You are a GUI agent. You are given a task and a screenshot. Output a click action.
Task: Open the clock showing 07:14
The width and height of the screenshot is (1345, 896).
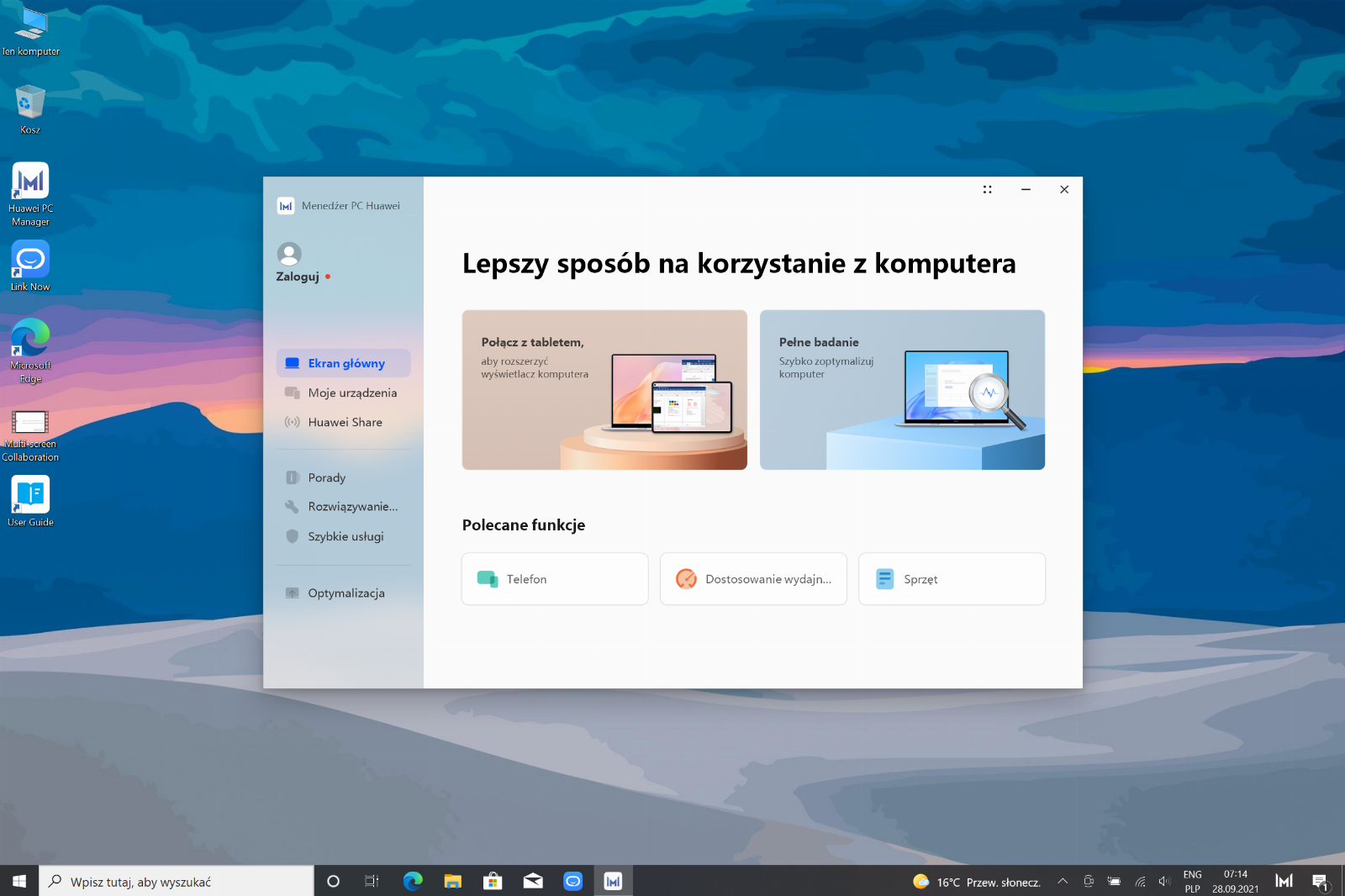1235,881
